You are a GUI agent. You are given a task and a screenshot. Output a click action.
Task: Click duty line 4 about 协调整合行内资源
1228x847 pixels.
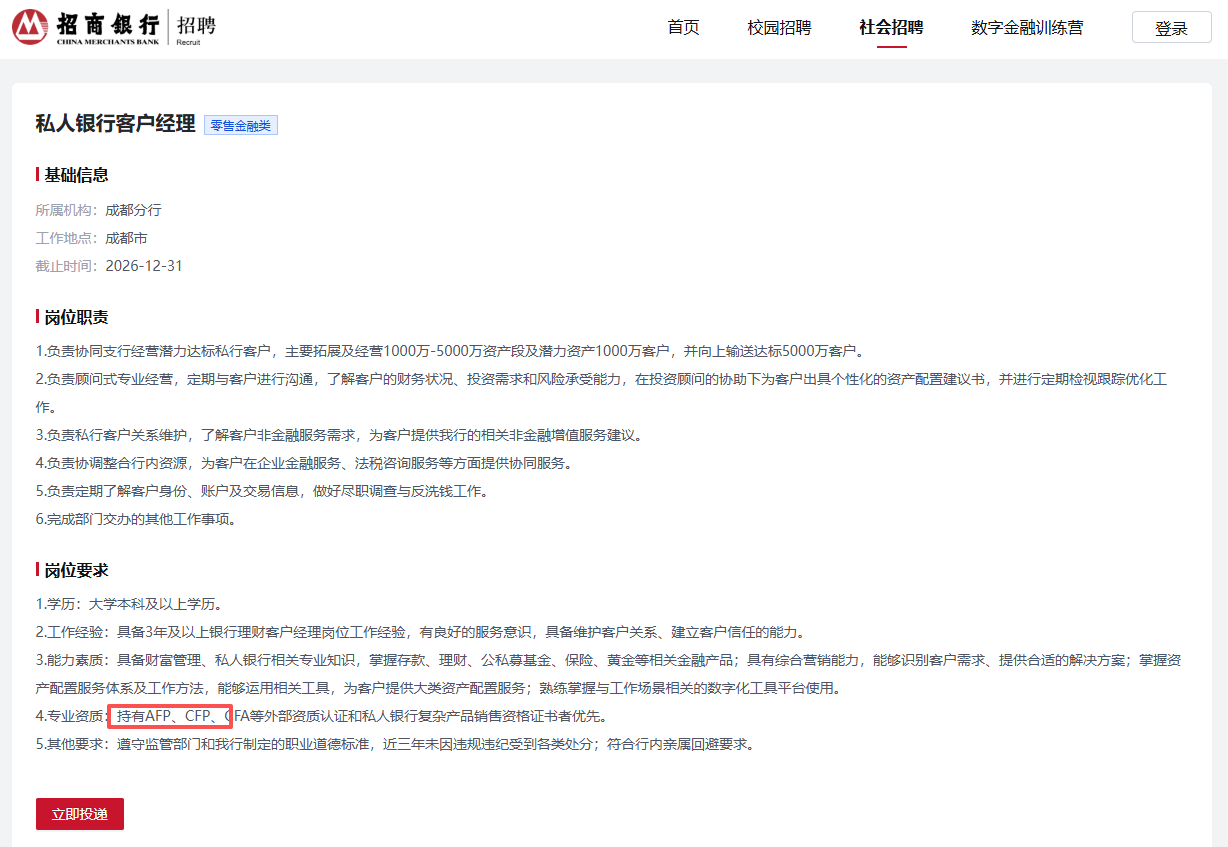(x=304, y=463)
